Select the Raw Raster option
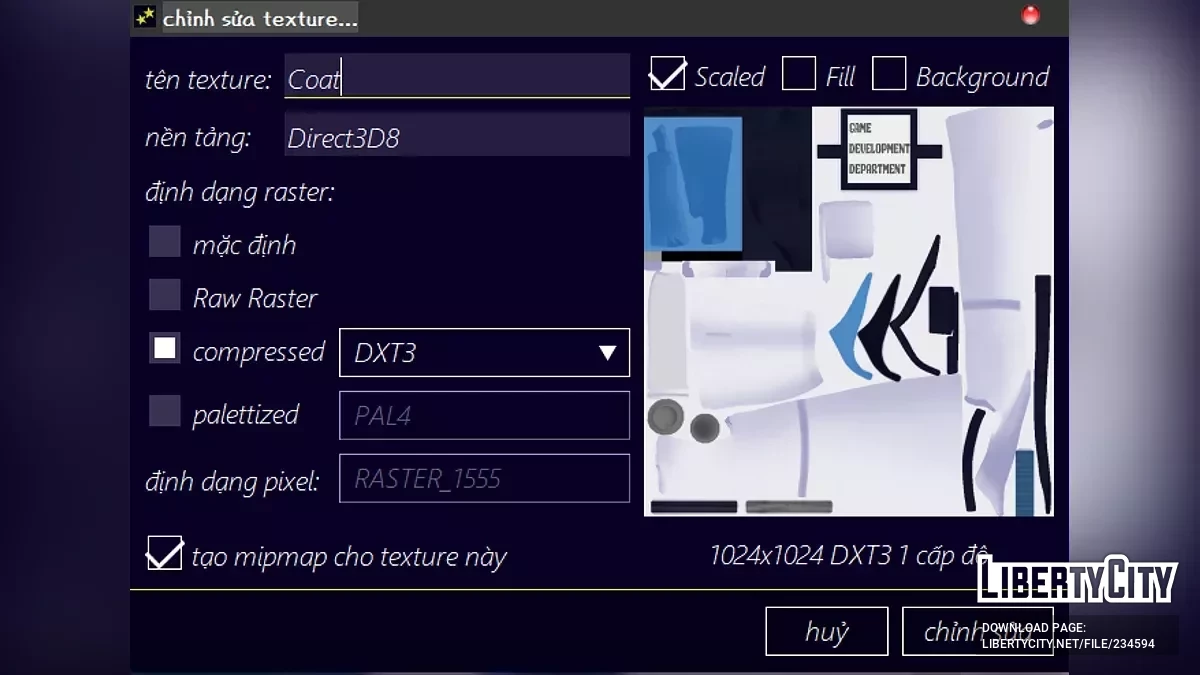 pos(165,295)
